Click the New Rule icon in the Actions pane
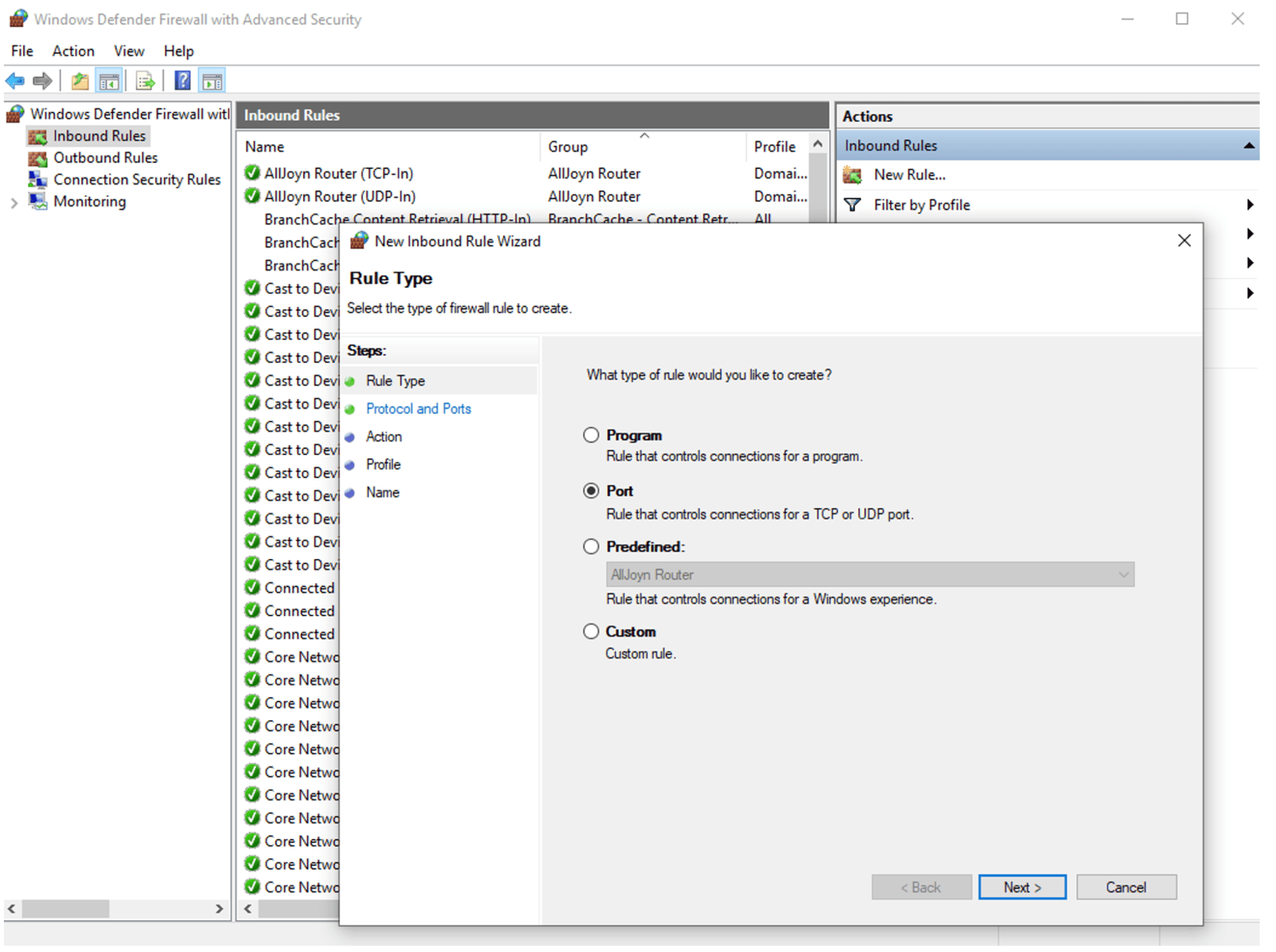The width and height of the screenshot is (1276, 952). point(853,175)
